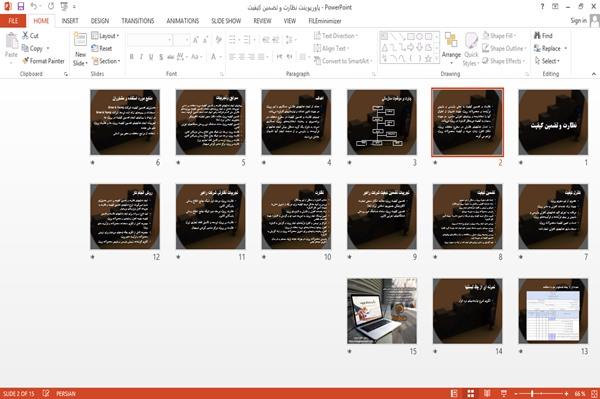
Task: Switch to the TRANSITIONS tab
Action: [138, 21]
